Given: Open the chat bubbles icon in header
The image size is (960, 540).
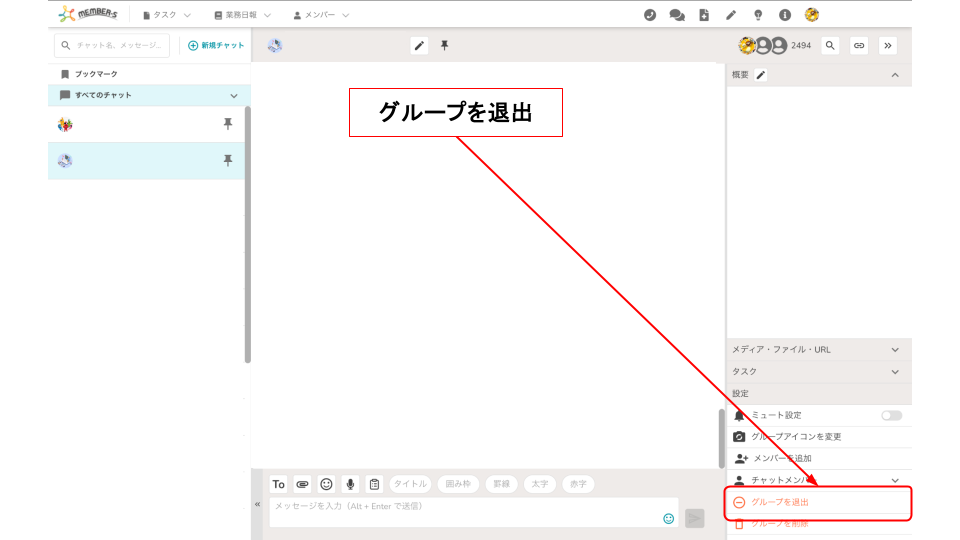Looking at the screenshot, I should click(x=677, y=15).
